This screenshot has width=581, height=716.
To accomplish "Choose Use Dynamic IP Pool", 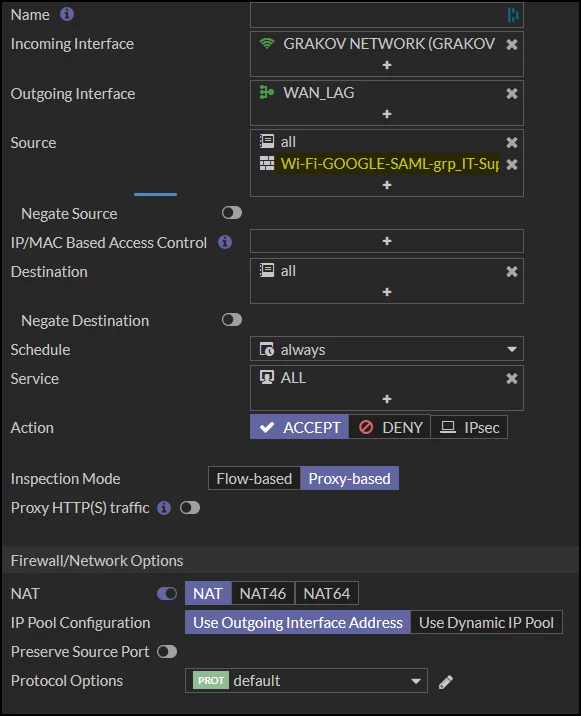I will pos(486,622).
